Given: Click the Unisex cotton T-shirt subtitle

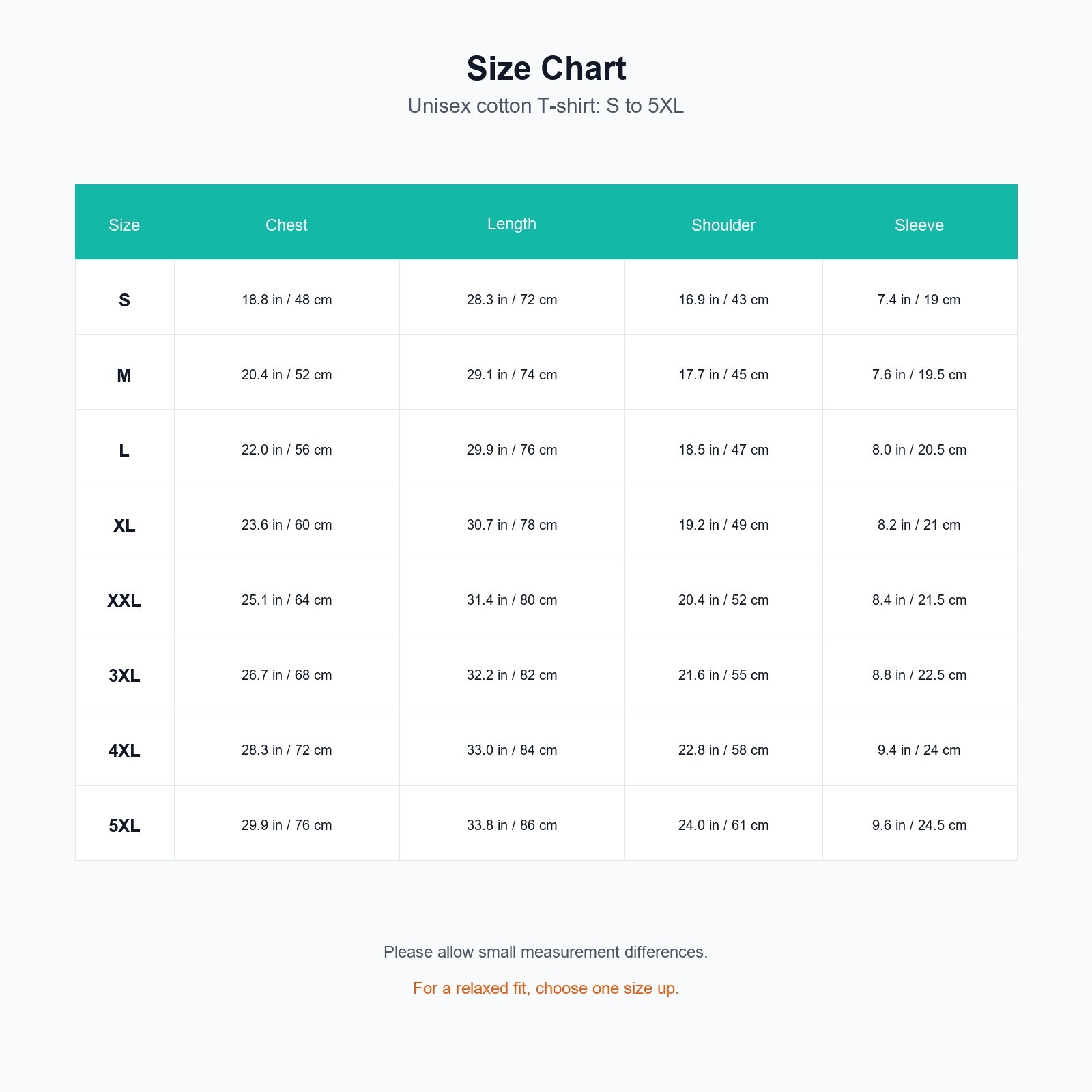Looking at the screenshot, I should click(x=546, y=106).
